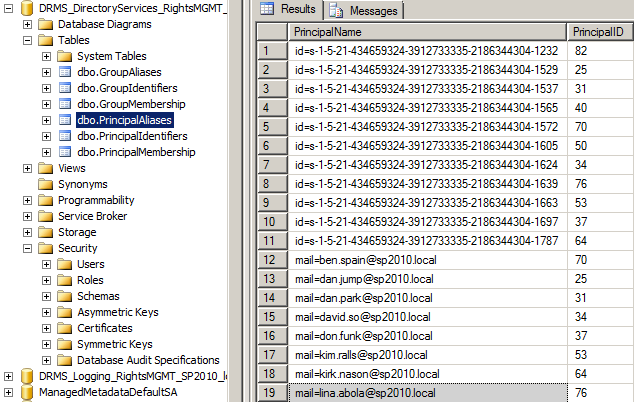Click the Asymmetric Keys folder icon

[66, 312]
